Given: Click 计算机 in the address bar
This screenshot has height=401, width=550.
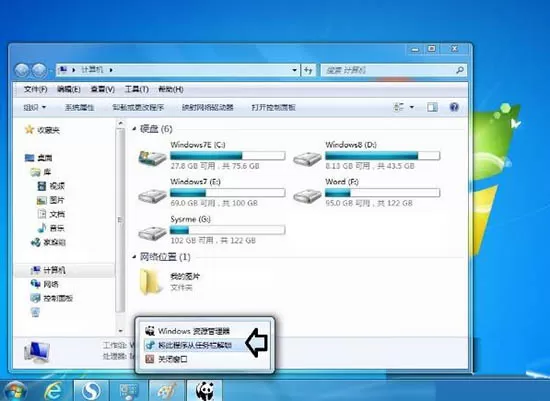Looking at the screenshot, I should point(92,70).
